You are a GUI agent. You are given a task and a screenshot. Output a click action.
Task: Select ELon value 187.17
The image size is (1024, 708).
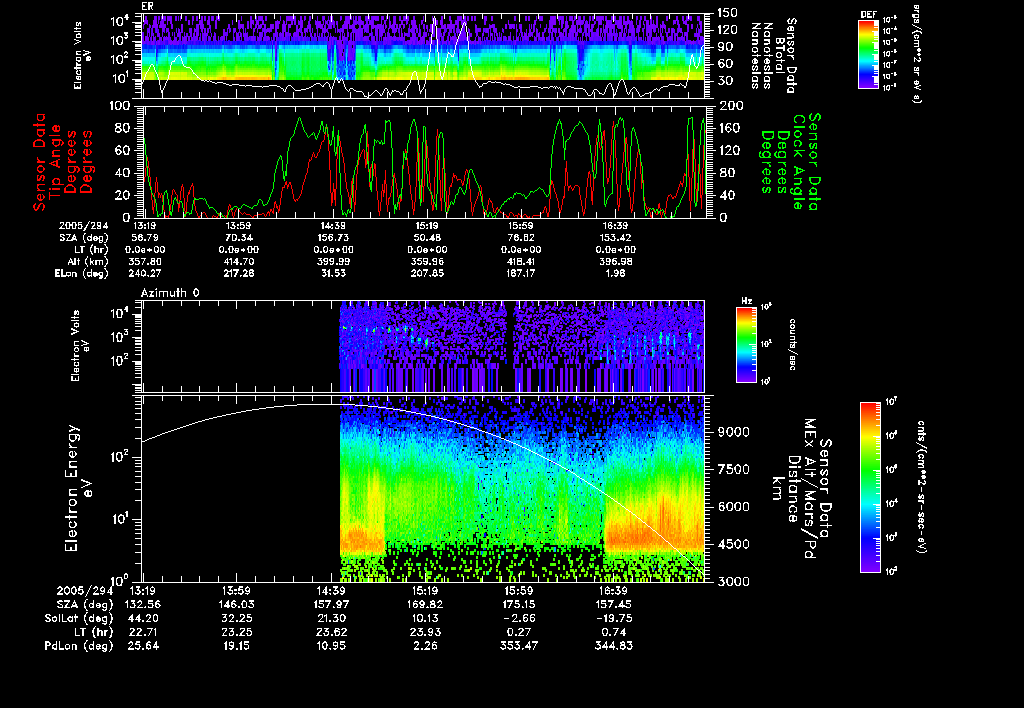(x=520, y=273)
